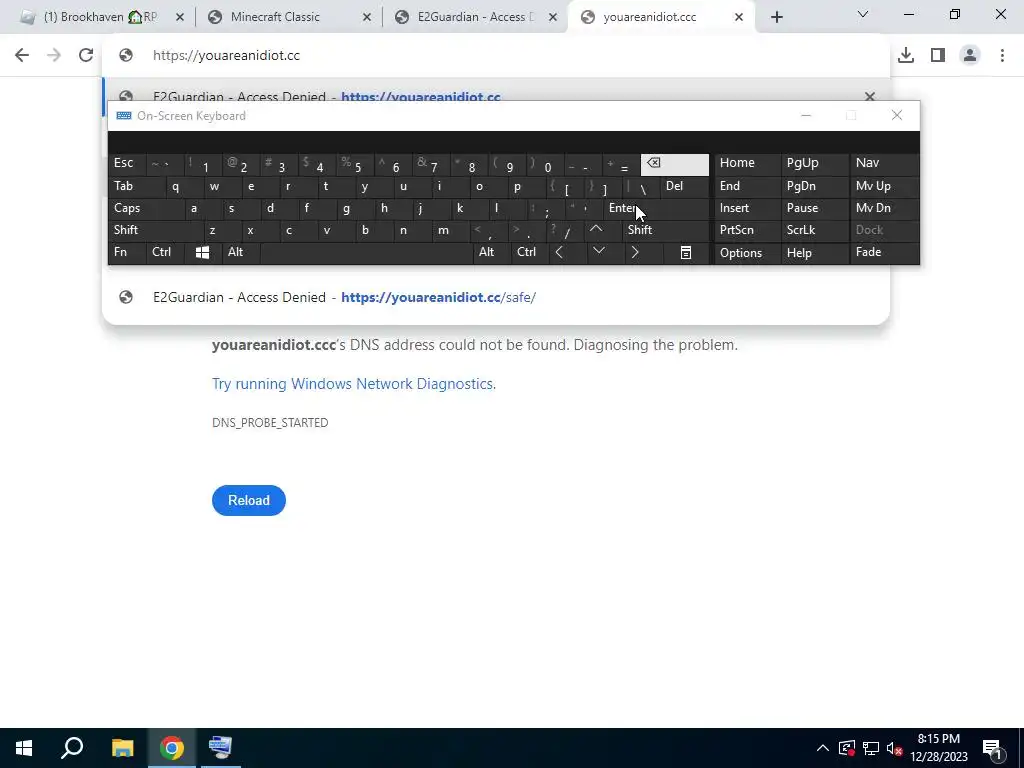Viewport: 1024px width, 768px height.
Task: Close the Minecraft Classic tab
Action: coord(367,18)
